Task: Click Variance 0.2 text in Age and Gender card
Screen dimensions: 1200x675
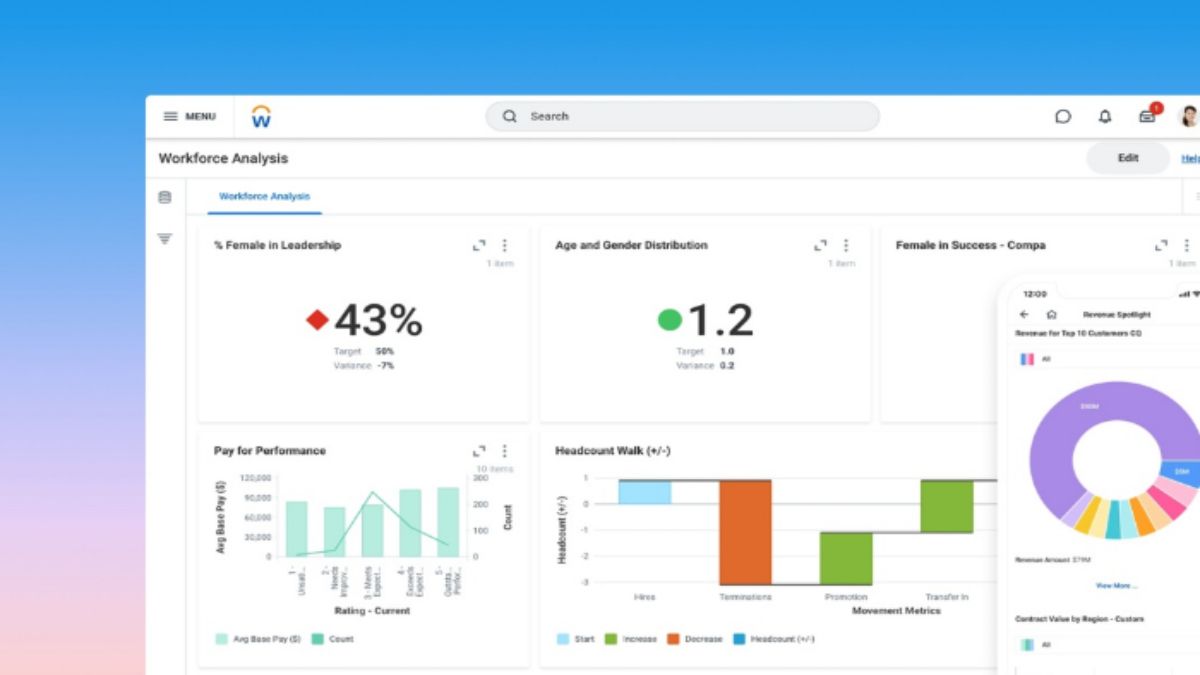Action: [705, 366]
